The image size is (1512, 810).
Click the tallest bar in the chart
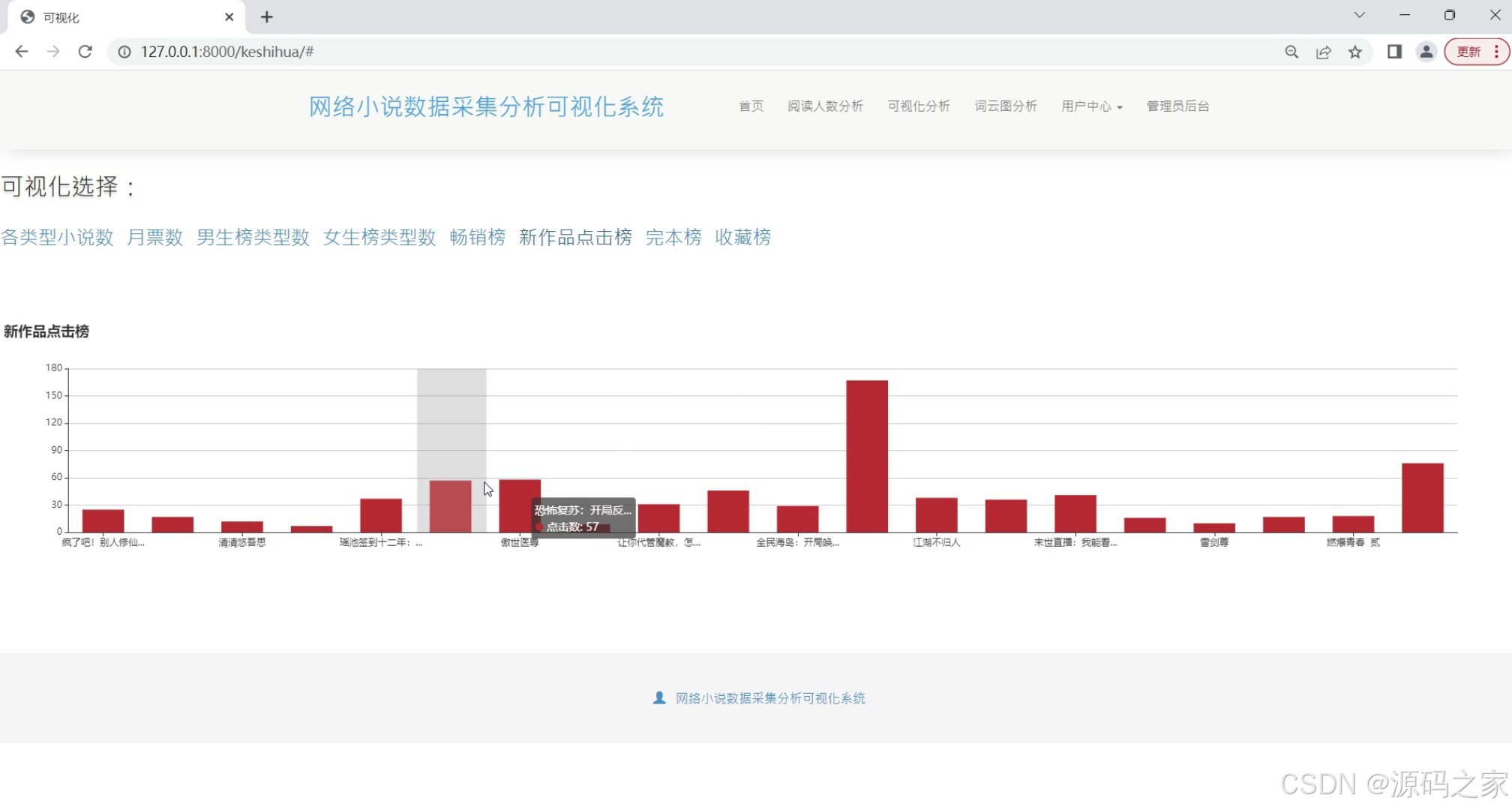click(867, 456)
